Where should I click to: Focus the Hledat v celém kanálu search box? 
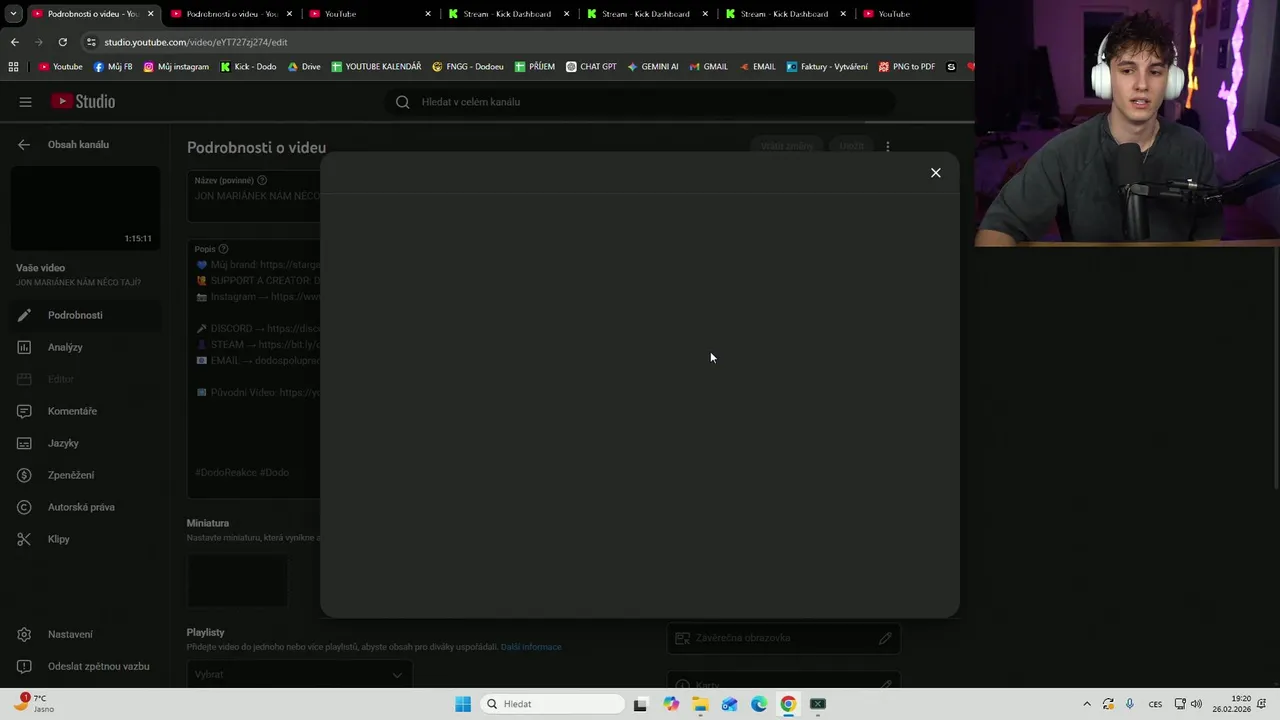[x=640, y=102]
